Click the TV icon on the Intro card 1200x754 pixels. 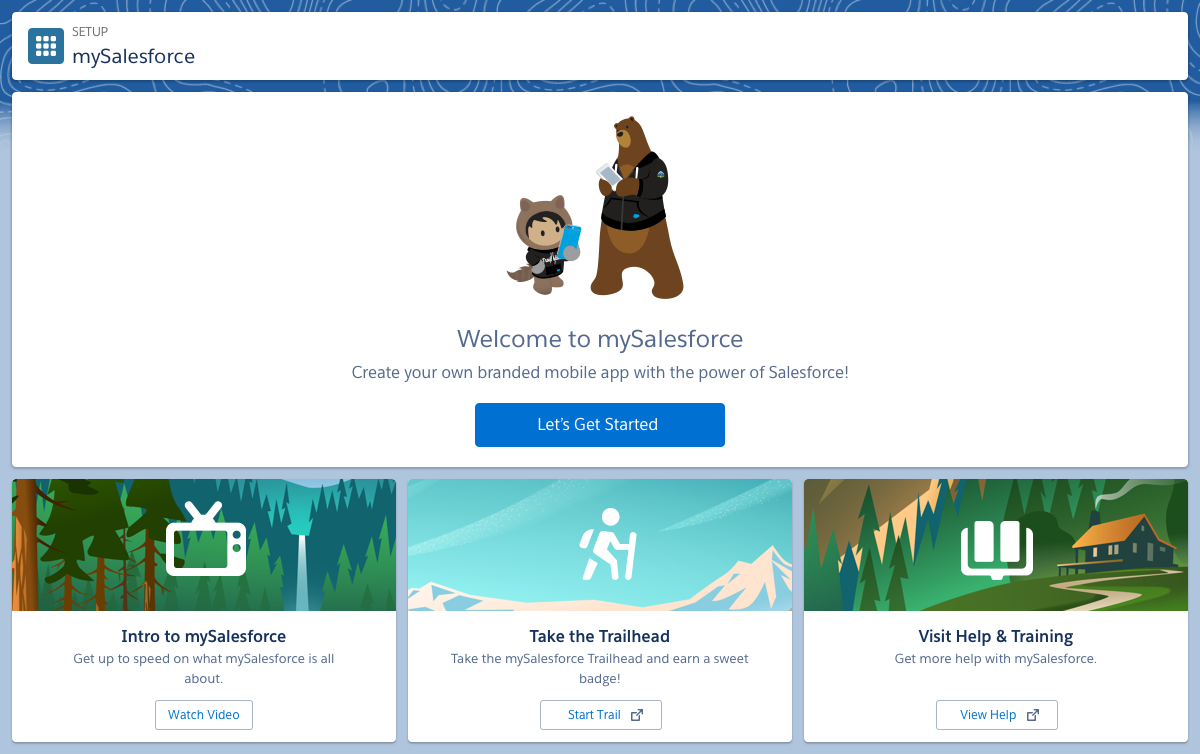pos(206,539)
